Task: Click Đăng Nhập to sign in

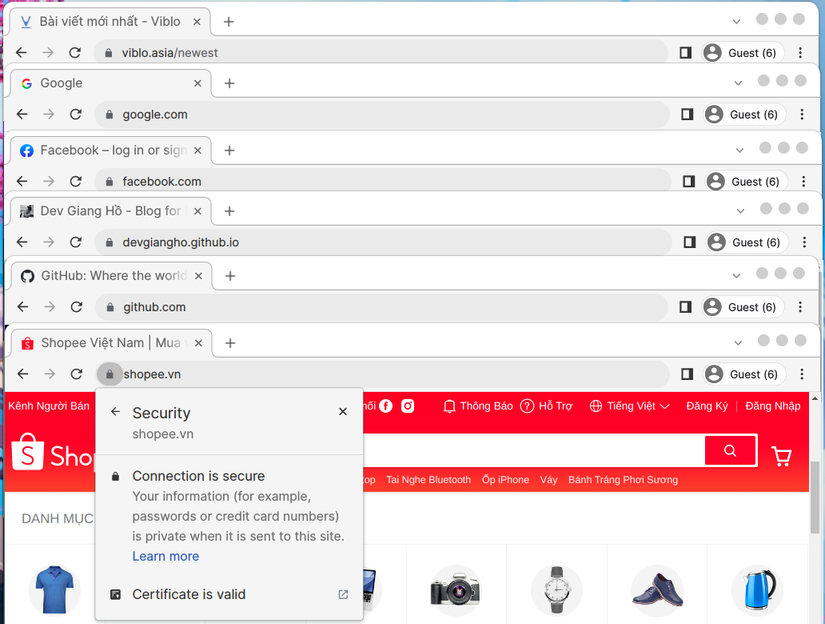Action: click(x=774, y=406)
